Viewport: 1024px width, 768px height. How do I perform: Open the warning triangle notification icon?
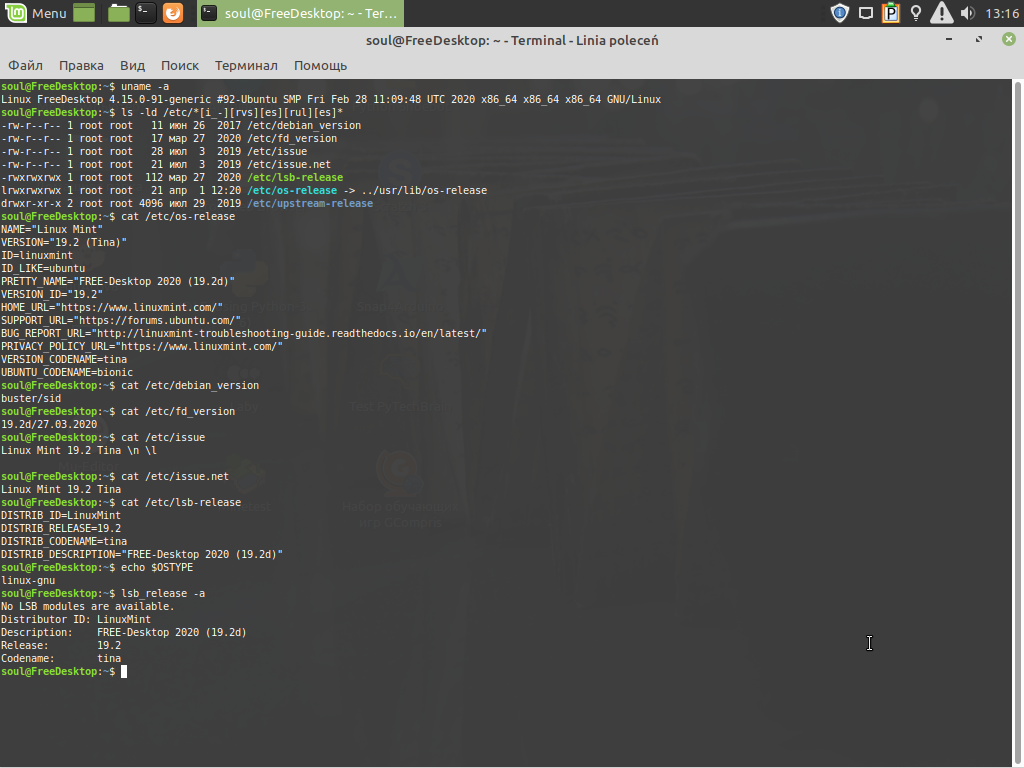tap(941, 13)
